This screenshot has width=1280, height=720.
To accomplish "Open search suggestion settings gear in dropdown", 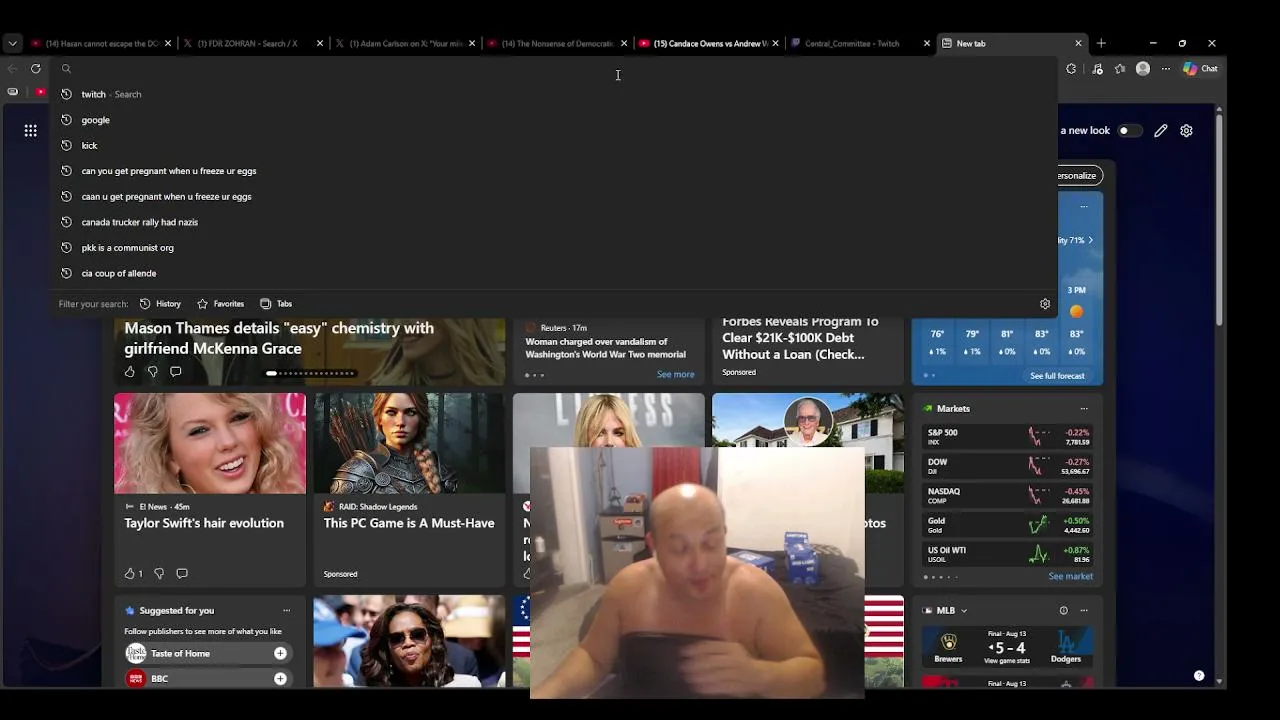I will (x=1045, y=304).
